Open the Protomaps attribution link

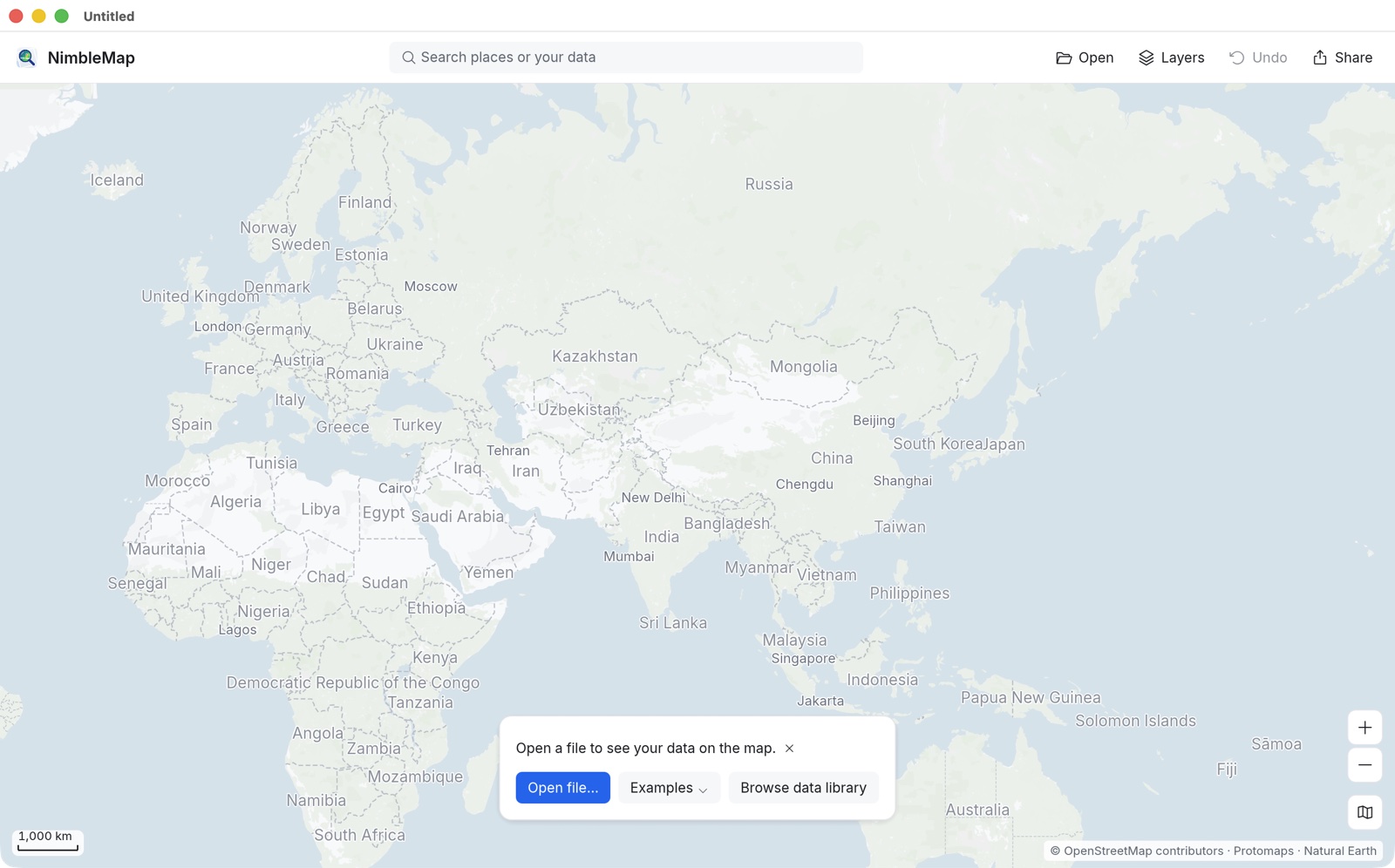pyautogui.click(x=1263, y=851)
